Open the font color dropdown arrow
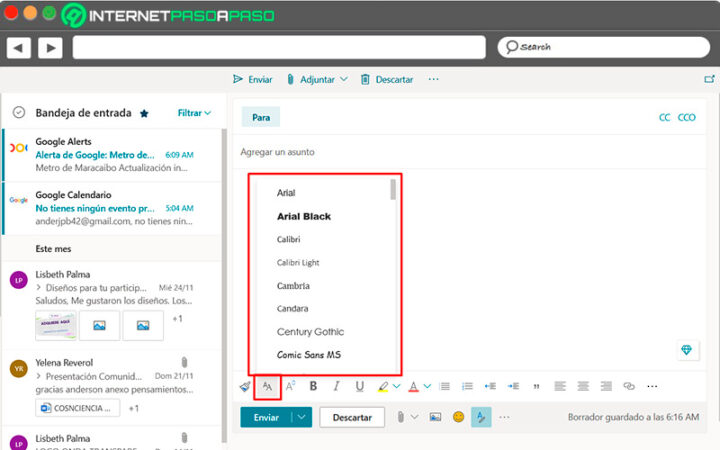This screenshot has height=450, width=720. (426, 387)
